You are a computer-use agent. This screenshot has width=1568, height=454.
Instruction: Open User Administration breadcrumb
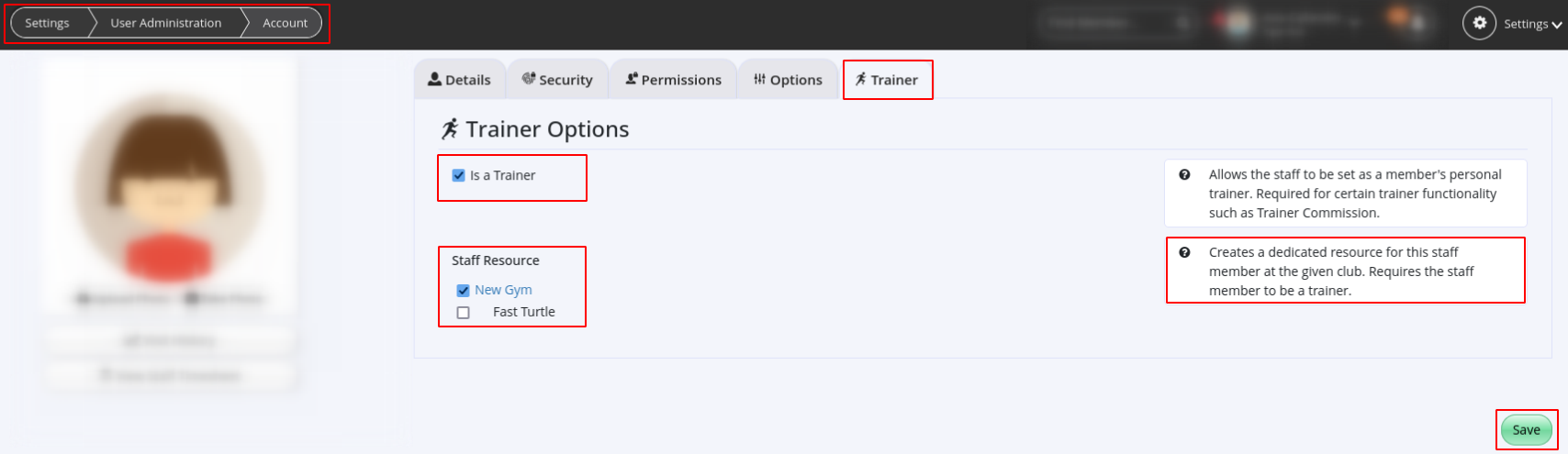pyautogui.click(x=166, y=23)
